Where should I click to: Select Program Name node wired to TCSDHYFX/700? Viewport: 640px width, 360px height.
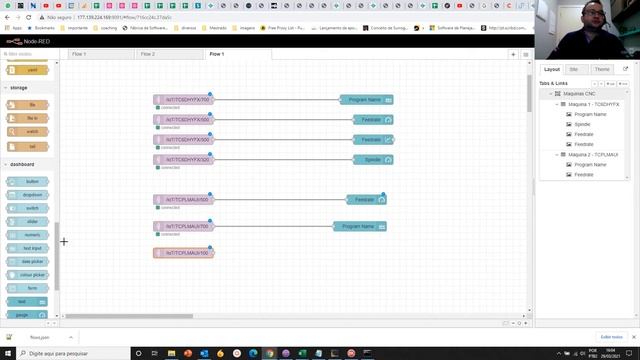pos(367,100)
